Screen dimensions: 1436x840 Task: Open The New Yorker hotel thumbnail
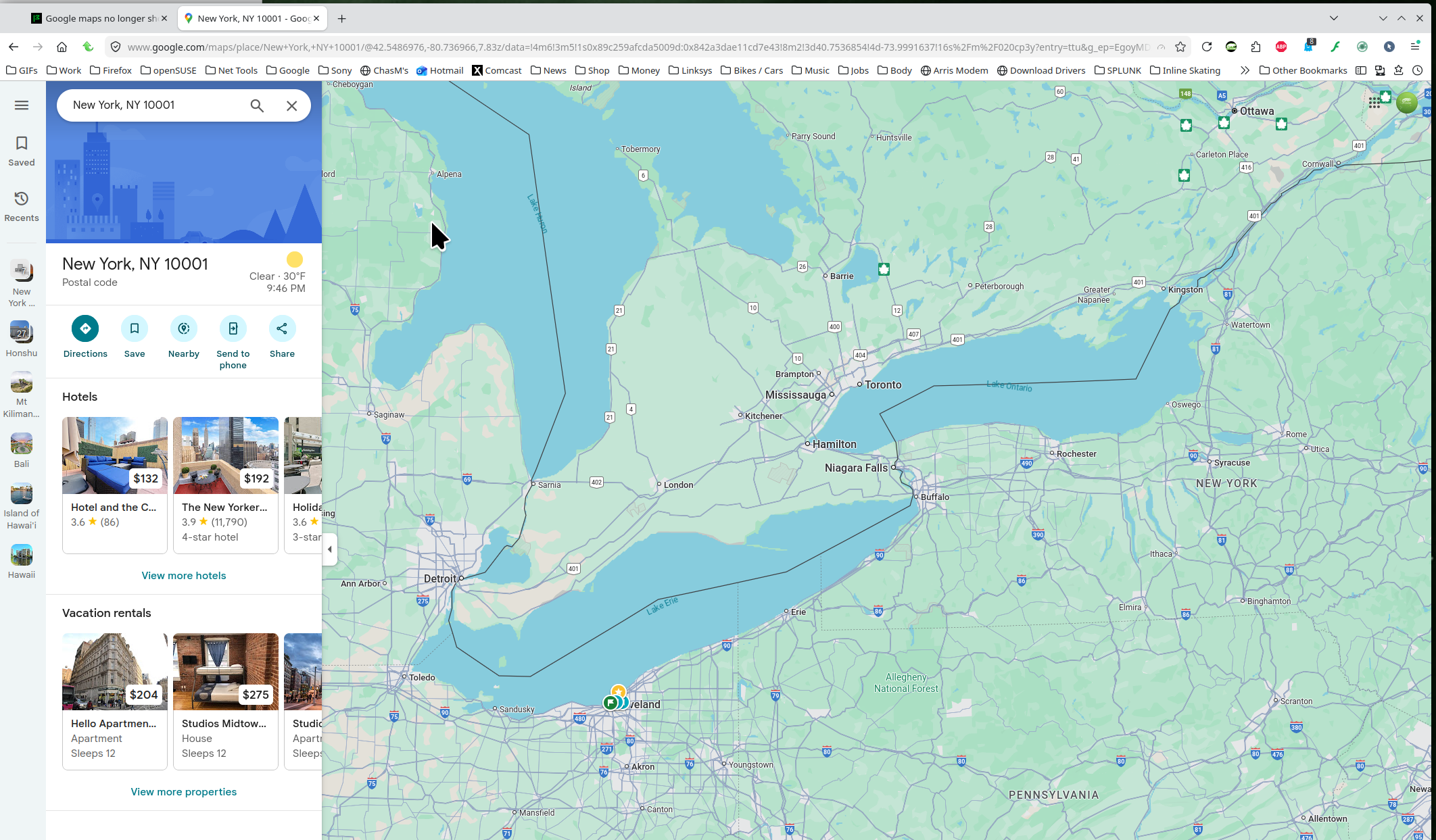coord(225,455)
